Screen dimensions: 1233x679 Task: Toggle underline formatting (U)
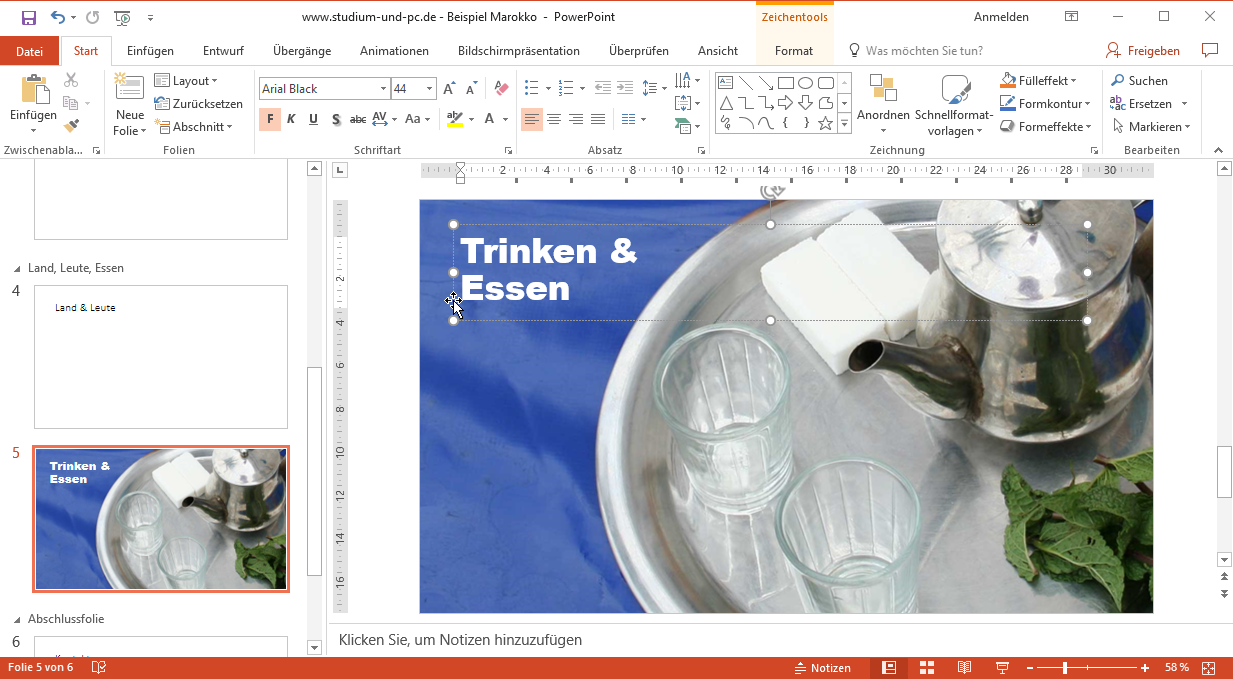click(313, 120)
